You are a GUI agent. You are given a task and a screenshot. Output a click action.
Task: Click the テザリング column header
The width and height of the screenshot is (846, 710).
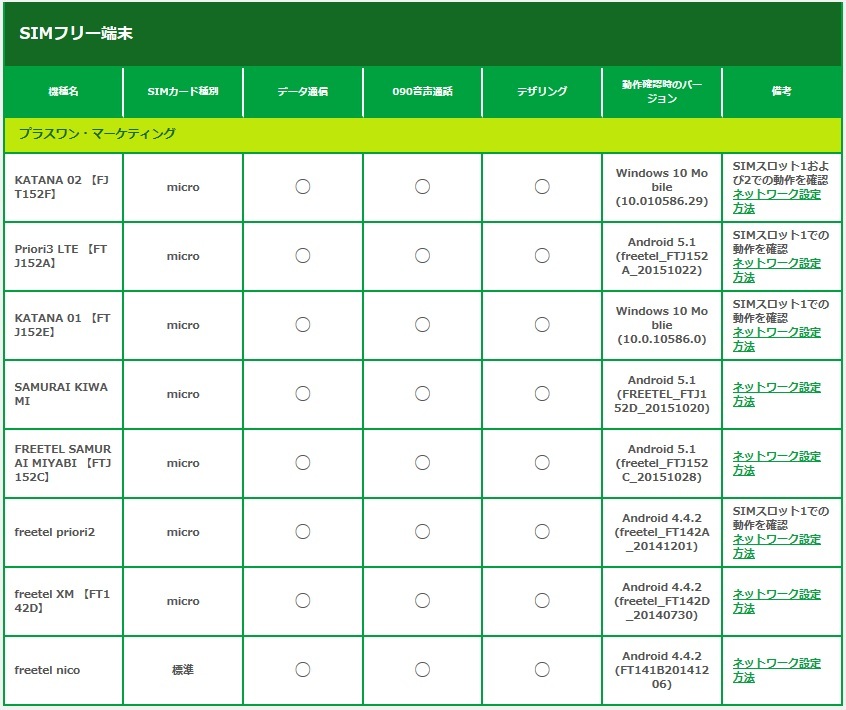point(542,91)
